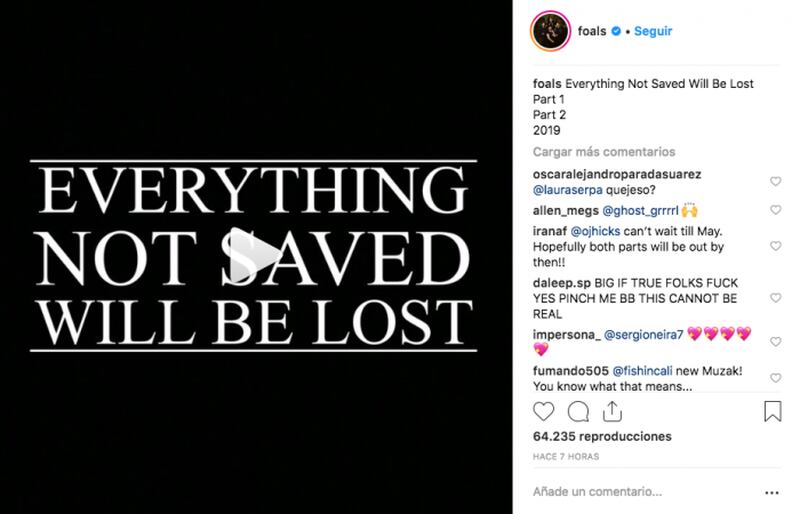The image size is (800, 514).
Task: Open the foals profile picture story
Action: [551, 31]
